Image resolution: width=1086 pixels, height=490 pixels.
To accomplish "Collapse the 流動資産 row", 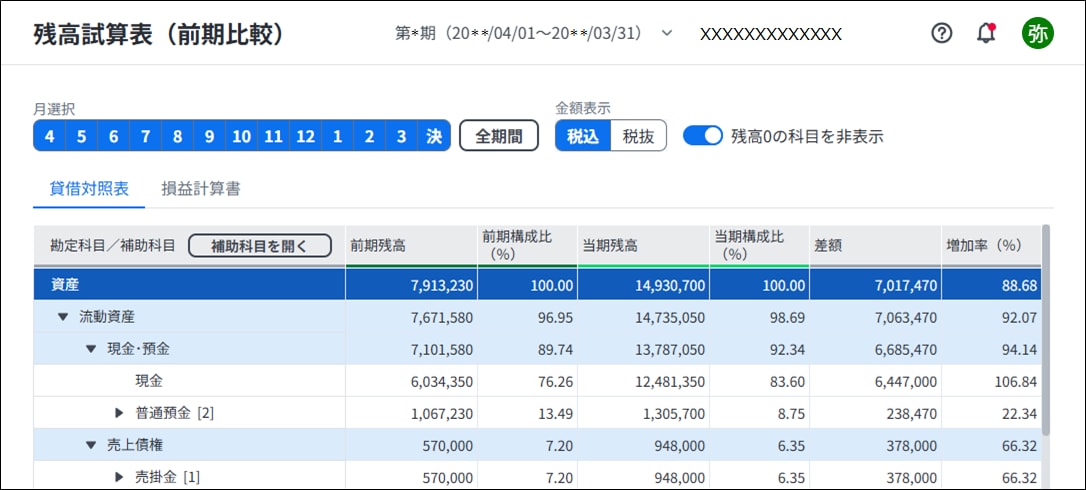I will (x=63, y=317).
